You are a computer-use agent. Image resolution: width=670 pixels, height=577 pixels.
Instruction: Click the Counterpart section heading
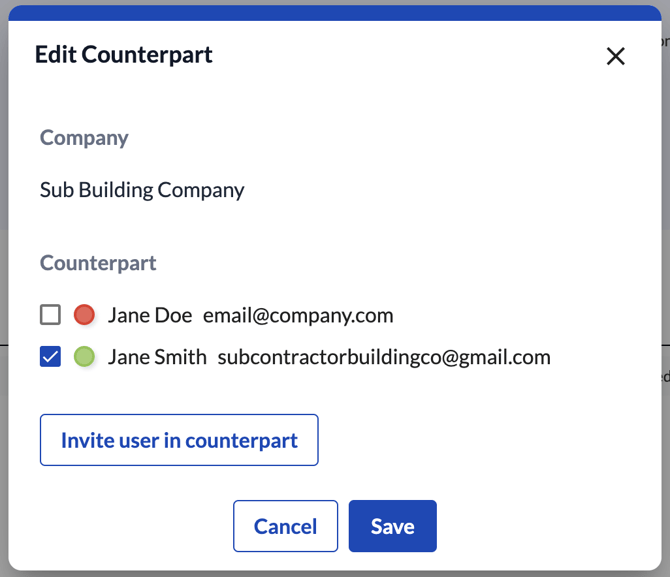tap(98, 263)
